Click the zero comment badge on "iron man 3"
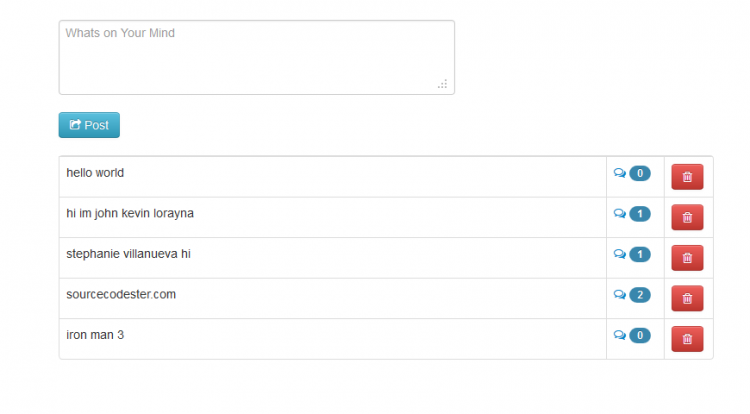The width and height of the screenshot is (750, 414). click(x=640, y=336)
